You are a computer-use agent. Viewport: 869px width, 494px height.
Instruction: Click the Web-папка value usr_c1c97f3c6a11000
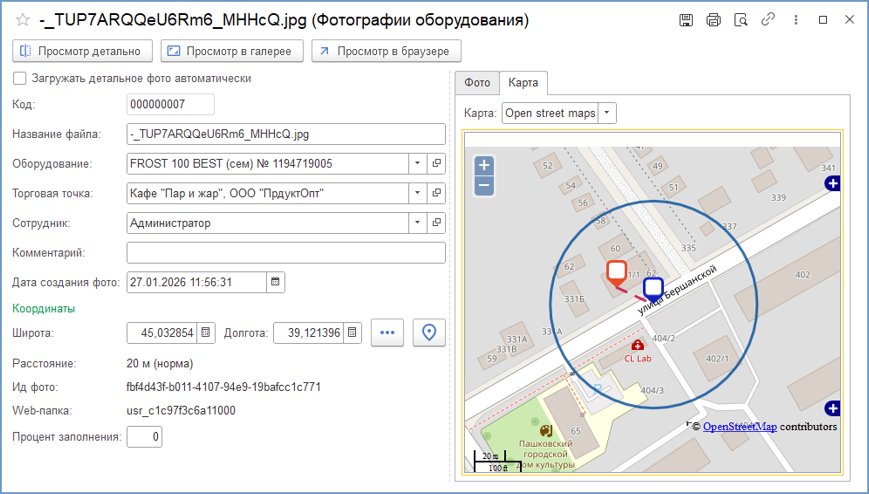point(181,411)
